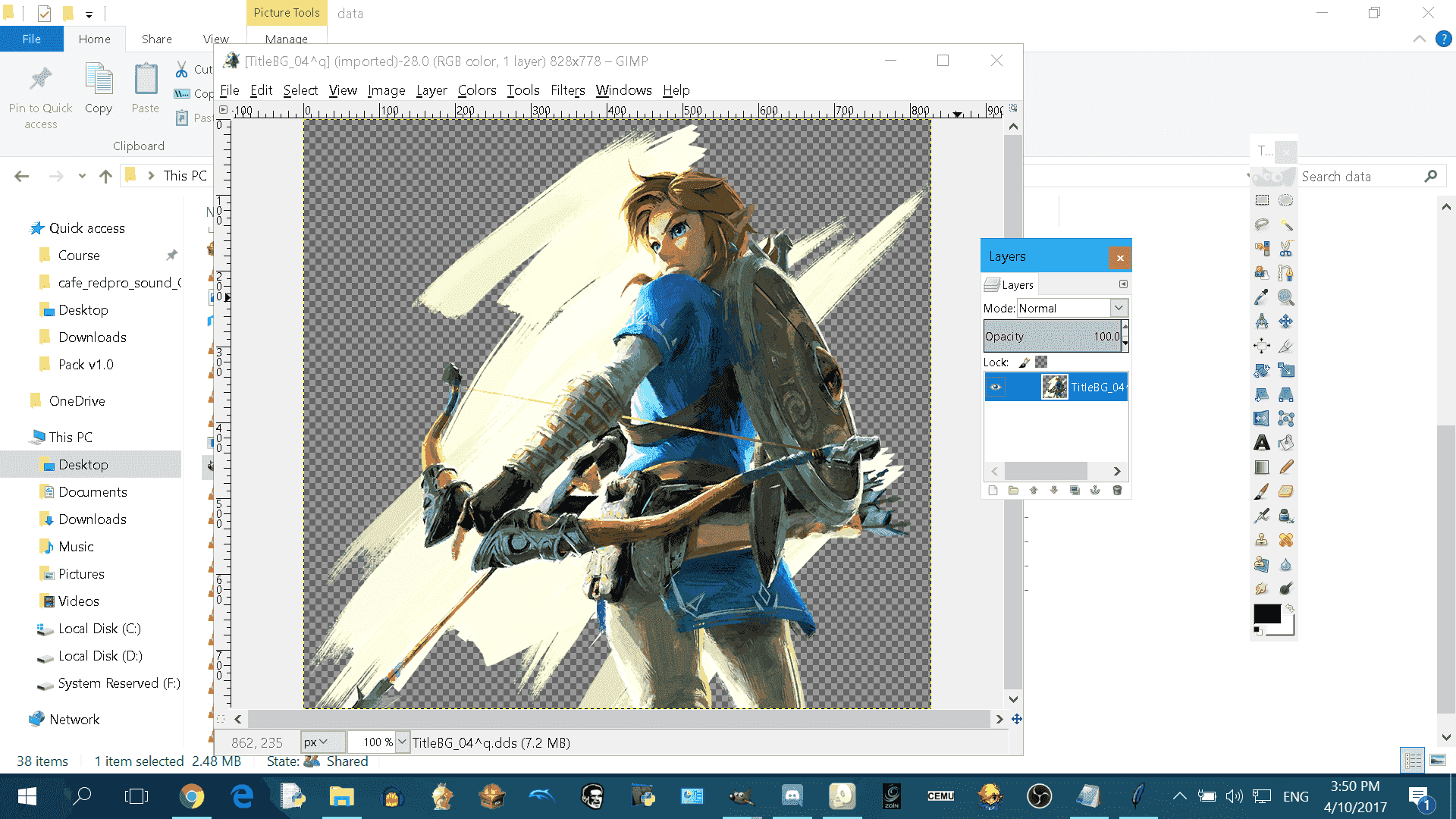
Task: Open the Colors menu
Action: pos(477,90)
